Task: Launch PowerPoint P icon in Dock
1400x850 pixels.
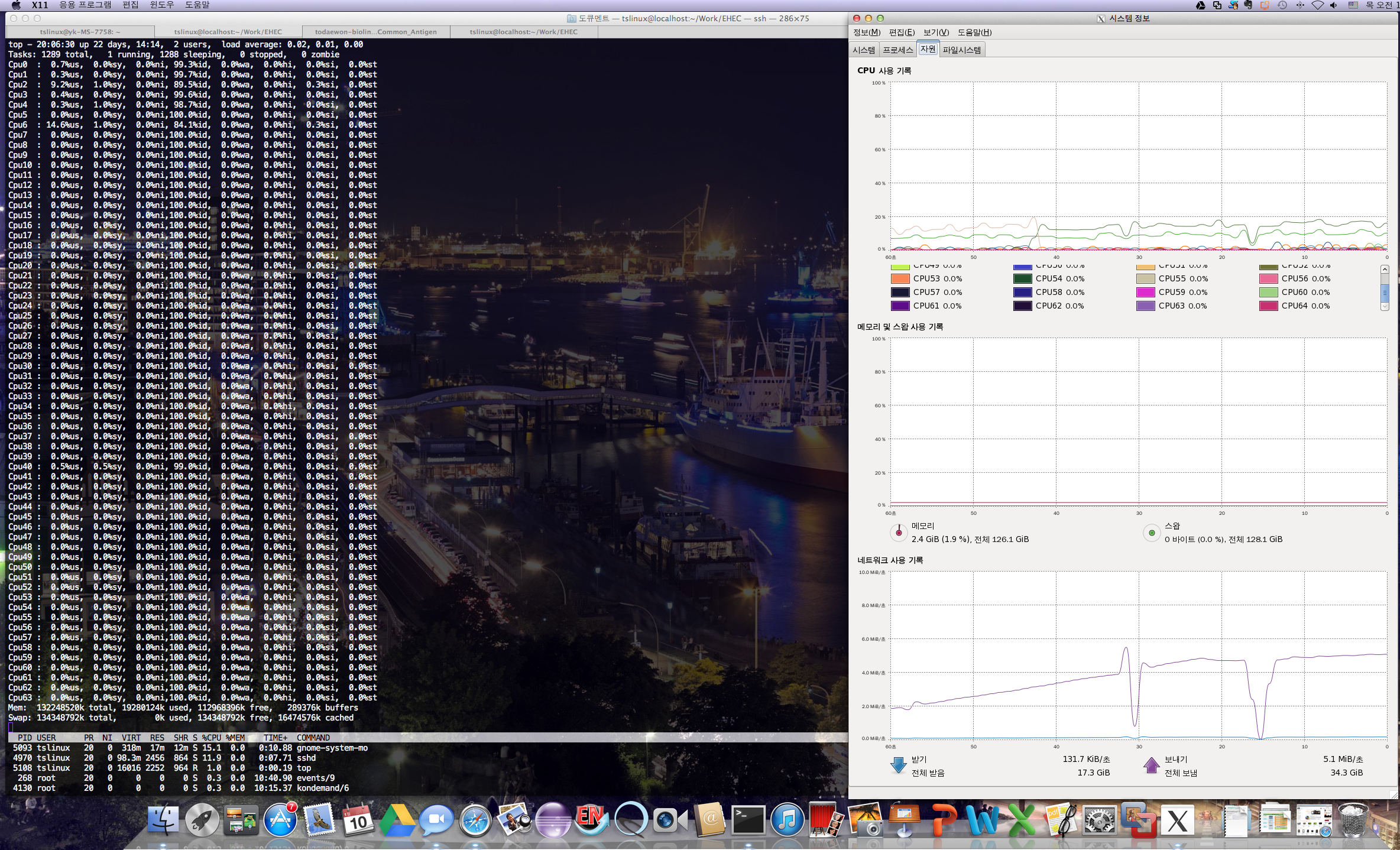Action: point(944,820)
